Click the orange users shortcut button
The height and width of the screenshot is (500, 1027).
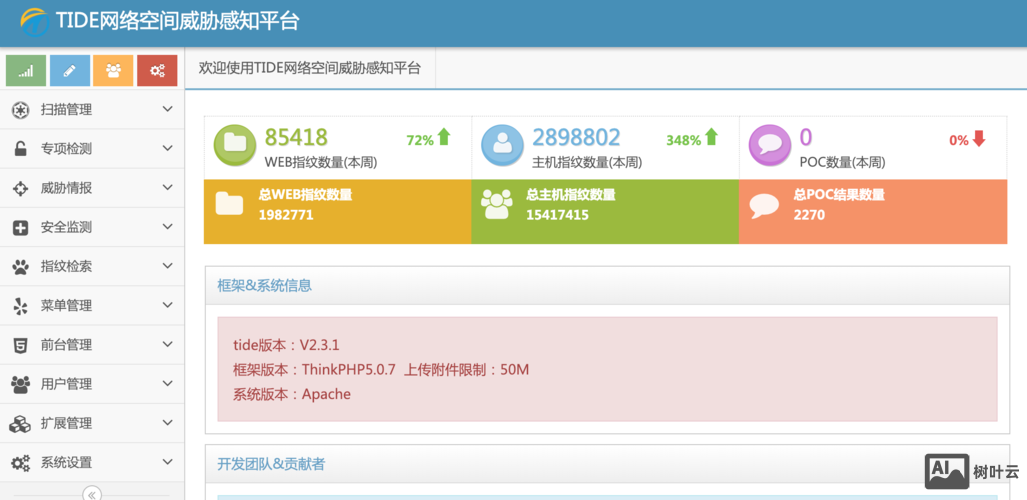pos(113,71)
